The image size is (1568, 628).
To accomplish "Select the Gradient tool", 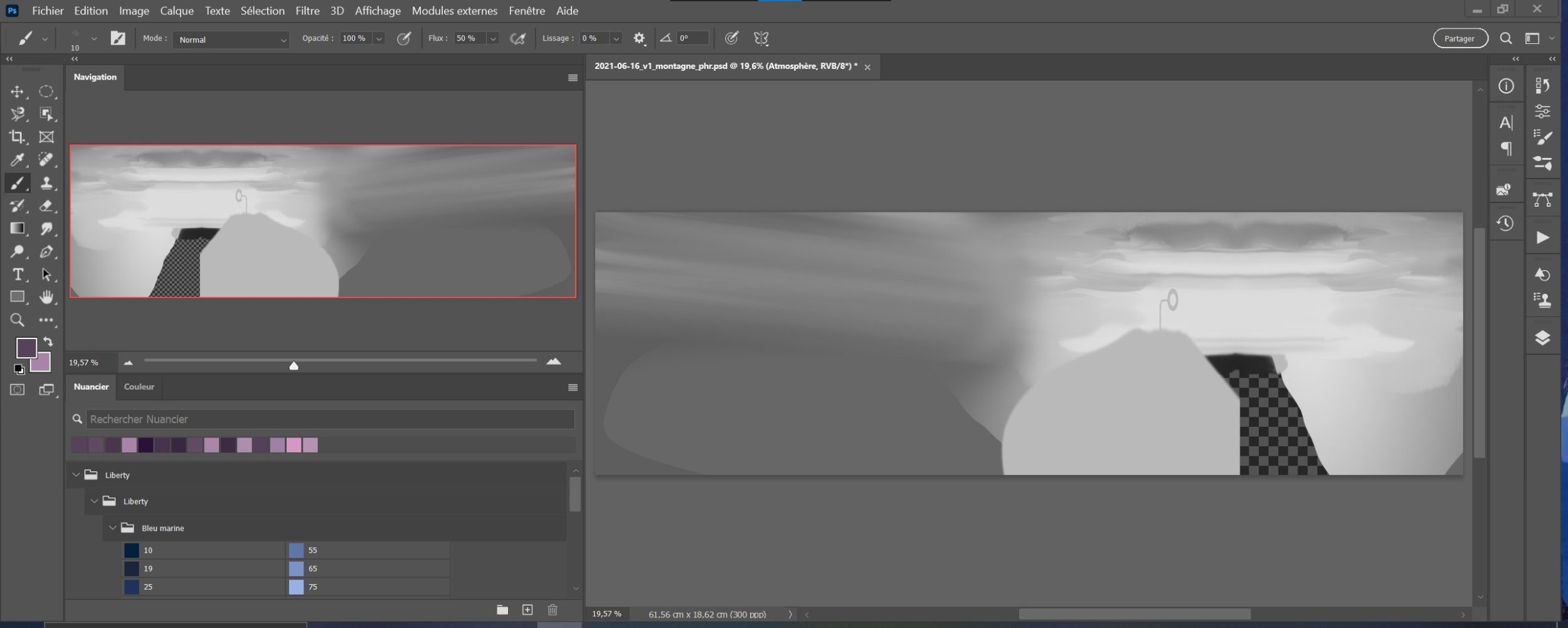I will click(17, 228).
